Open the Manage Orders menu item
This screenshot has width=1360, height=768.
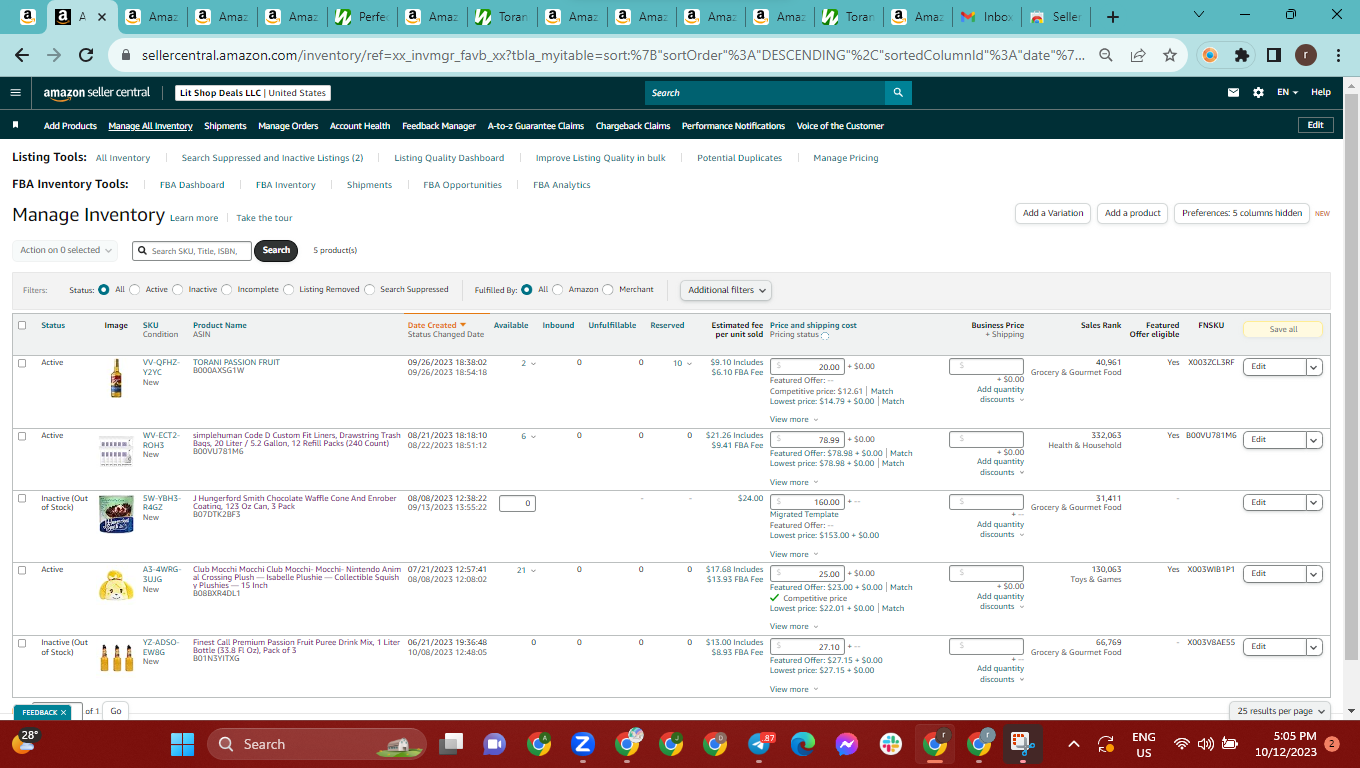(288, 126)
